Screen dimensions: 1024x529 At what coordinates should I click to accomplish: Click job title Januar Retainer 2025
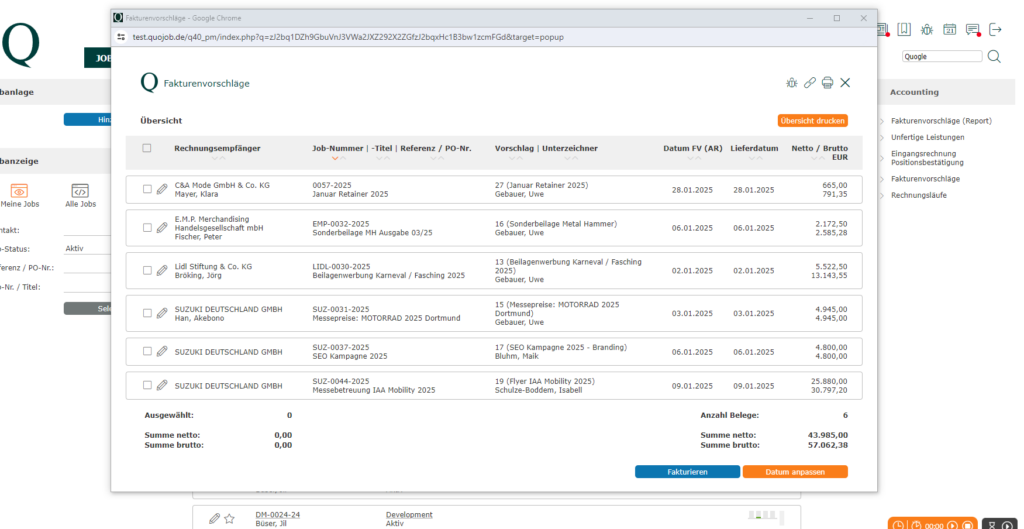pos(351,195)
